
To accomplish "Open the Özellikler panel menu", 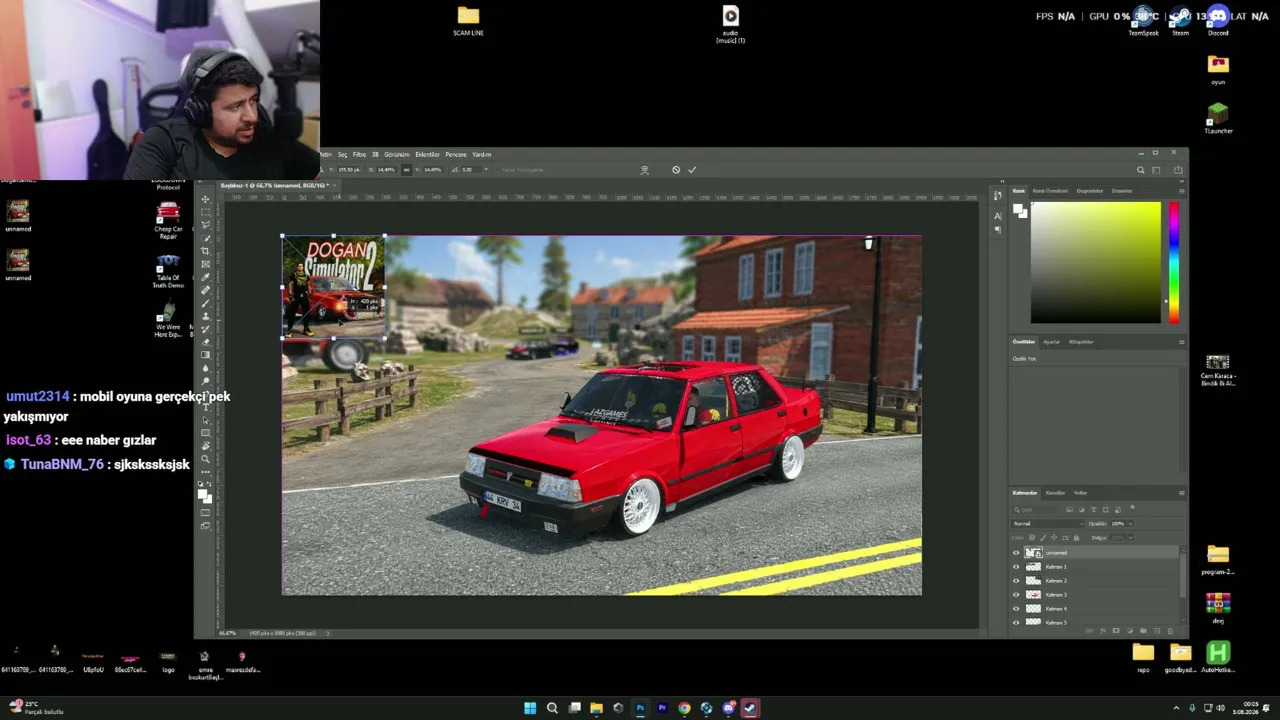I will (1181, 342).
